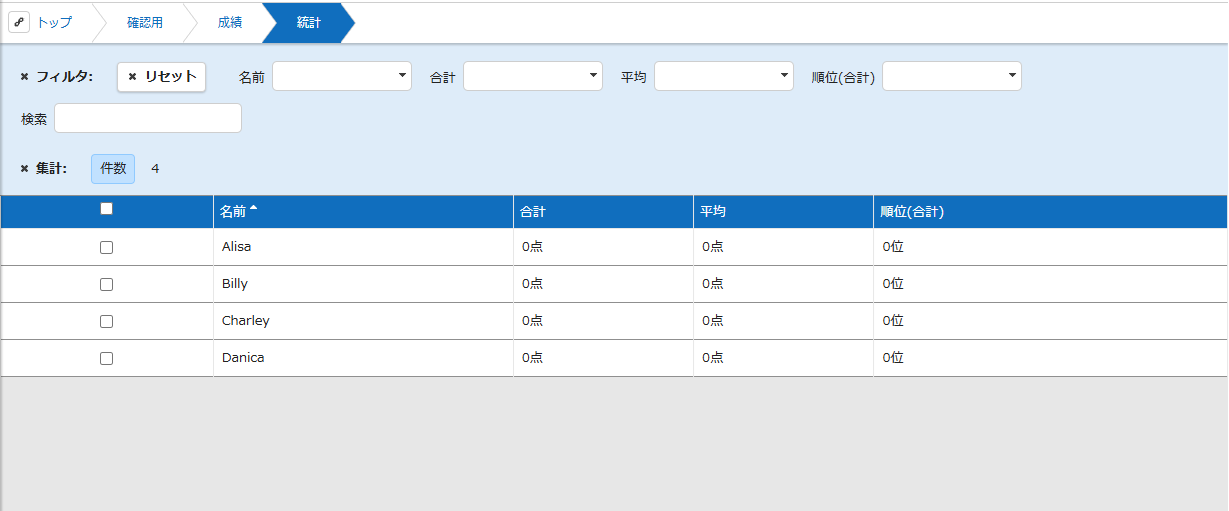Click the sort arrow next to 名前 header
The image size is (1229, 511).
click(253, 209)
